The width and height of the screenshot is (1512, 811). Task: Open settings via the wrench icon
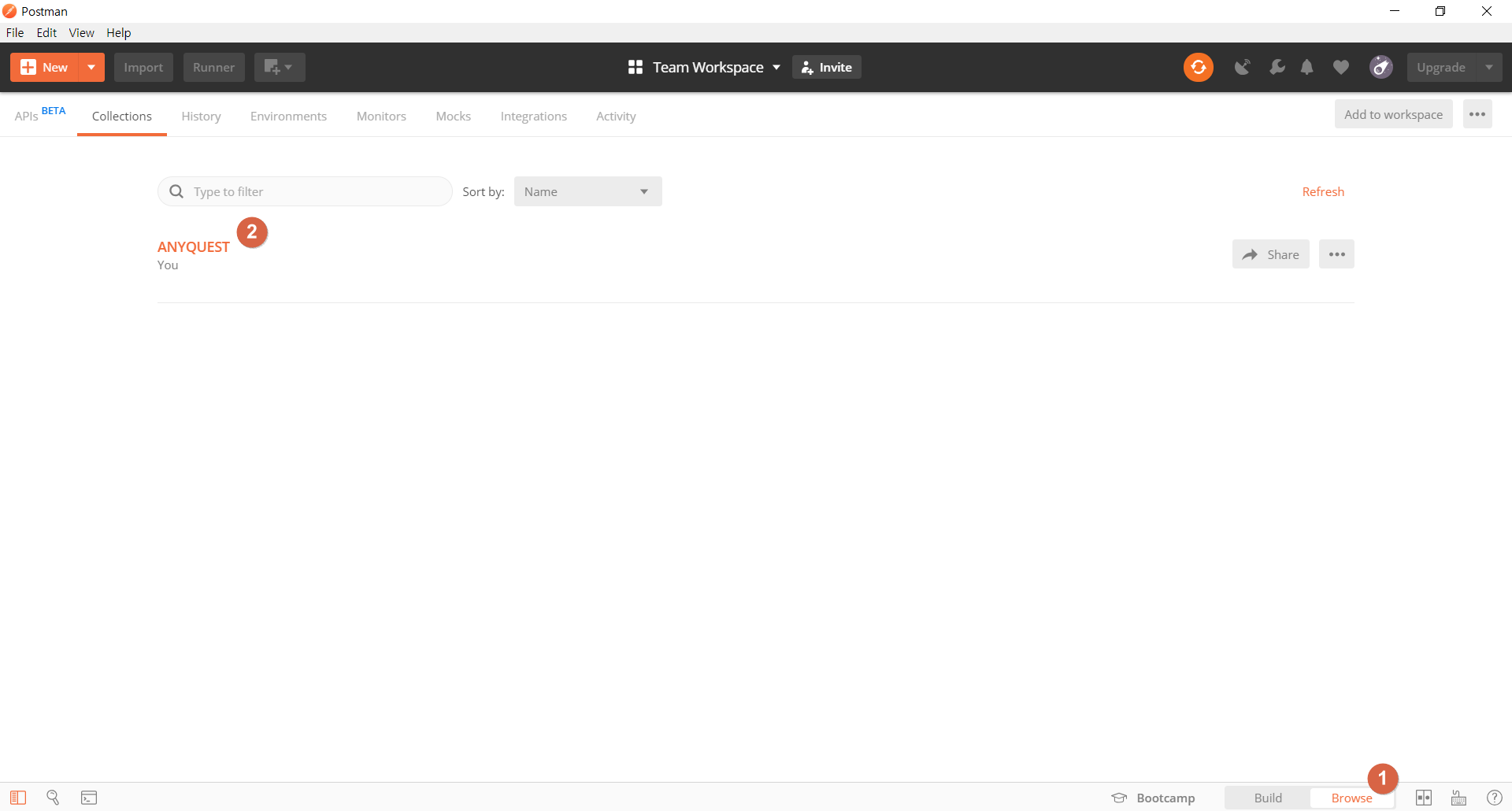[x=1277, y=68]
